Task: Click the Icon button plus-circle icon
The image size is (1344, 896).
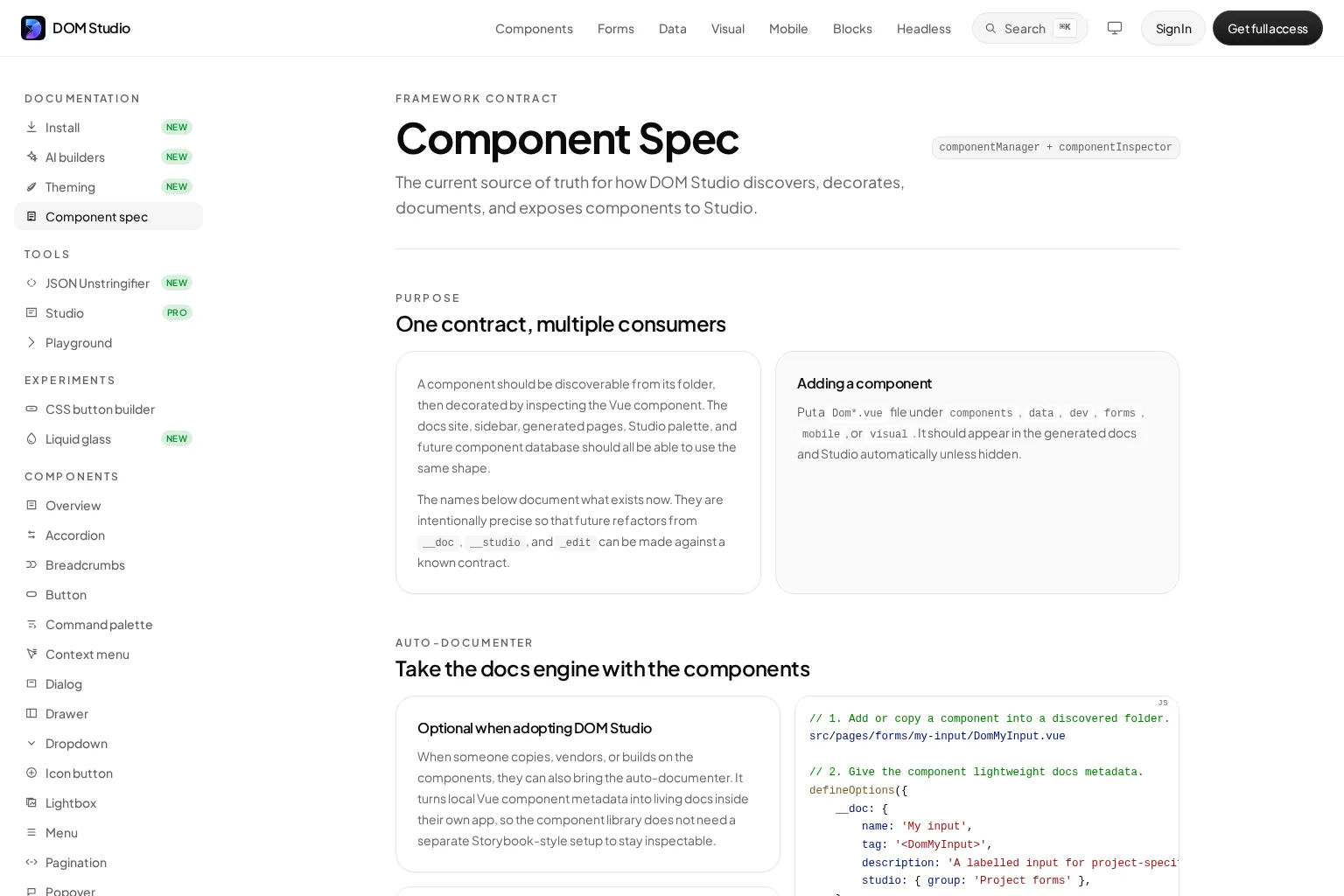Action: pyautogui.click(x=31, y=773)
